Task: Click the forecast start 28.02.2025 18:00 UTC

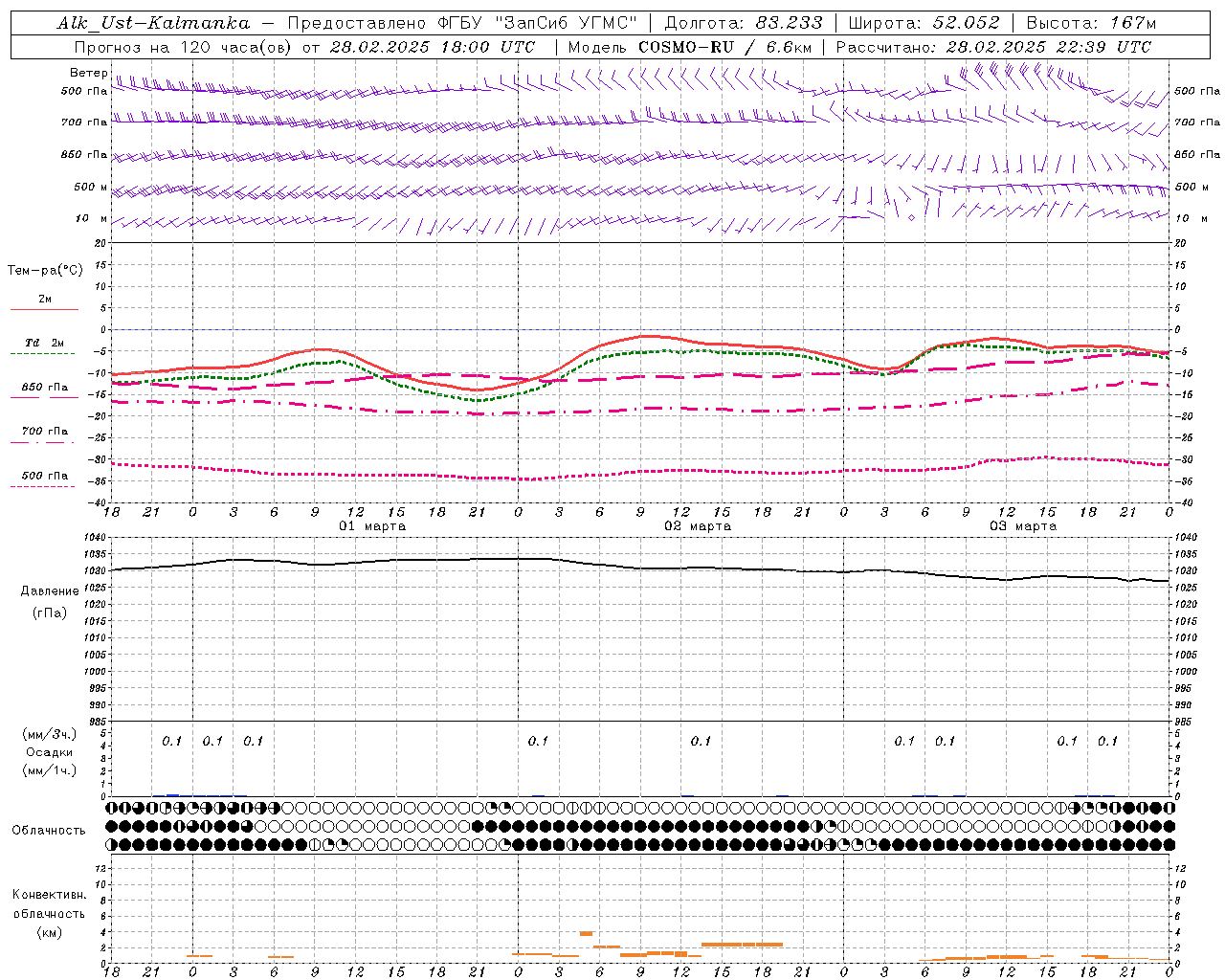Action: pyautogui.click(x=432, y=47)
